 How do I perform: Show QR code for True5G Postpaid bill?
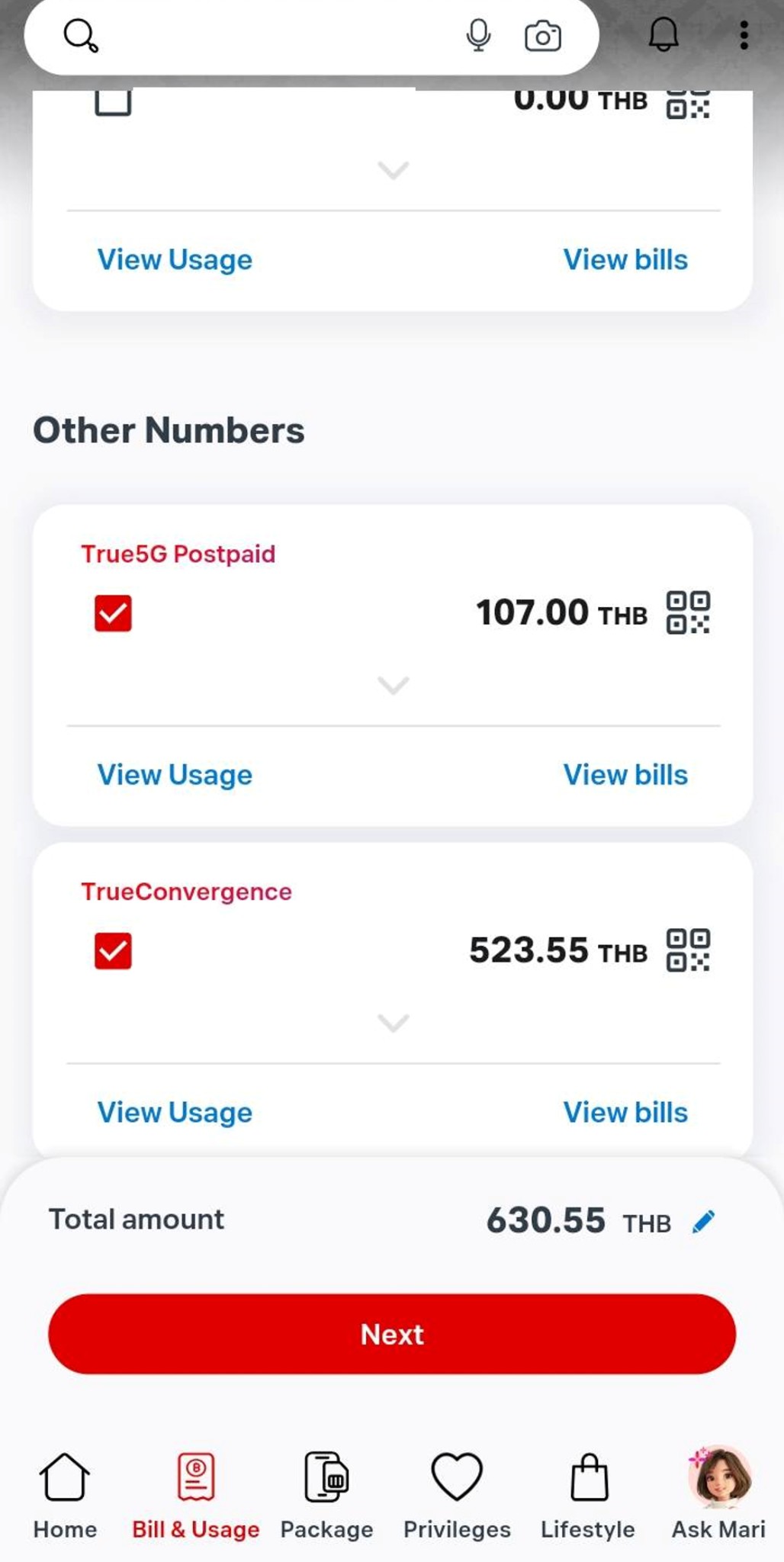(688, 612)
